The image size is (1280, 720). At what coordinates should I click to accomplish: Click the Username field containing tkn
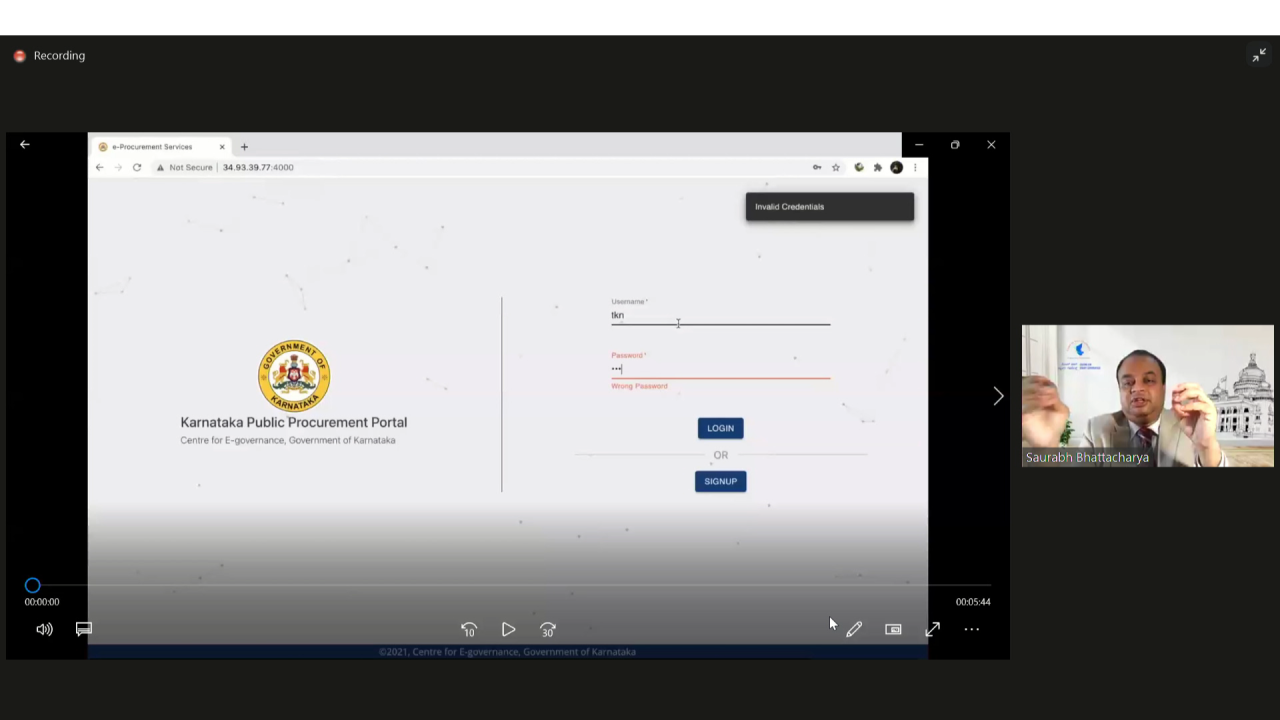click(x=720, y=315)
